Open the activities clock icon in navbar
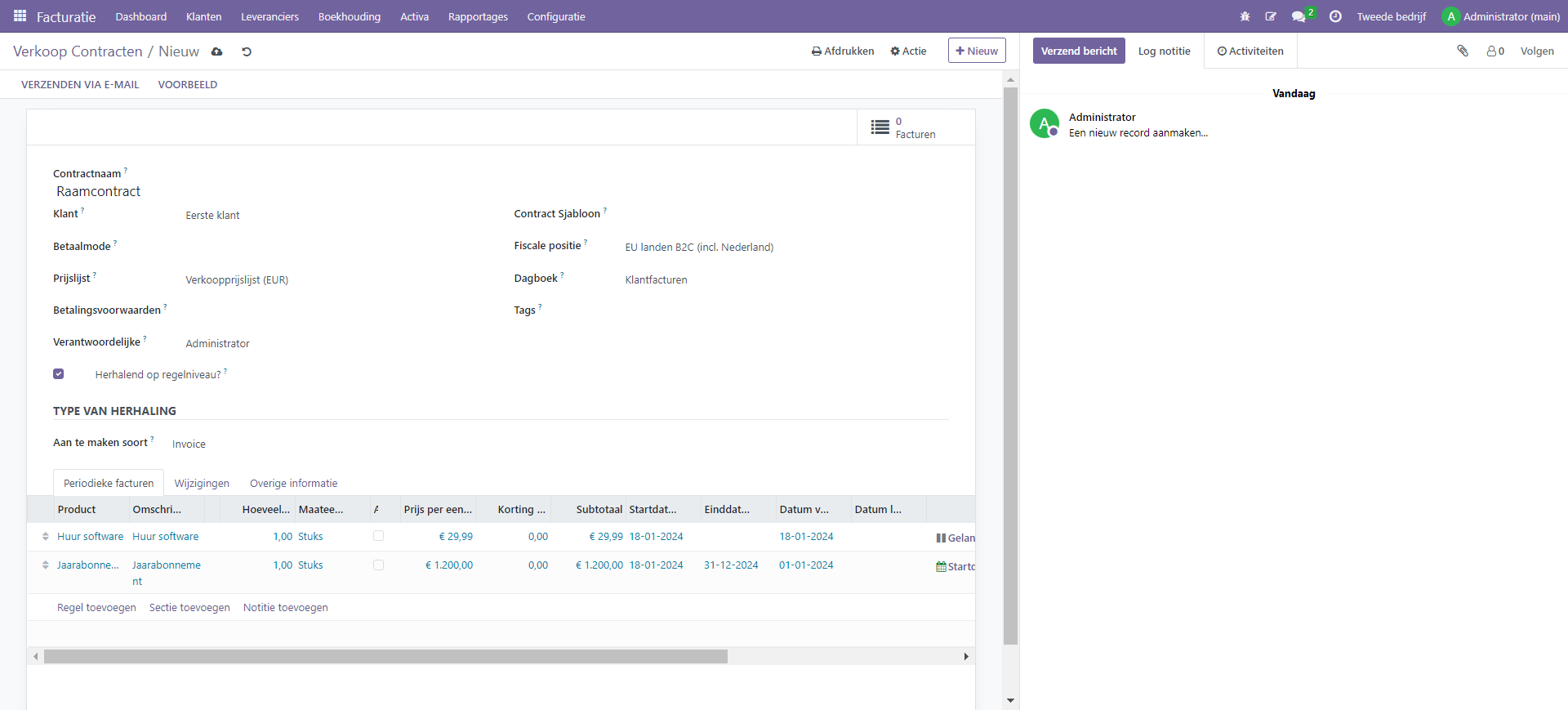1568x710 pixels. (x=1335, y=16)
